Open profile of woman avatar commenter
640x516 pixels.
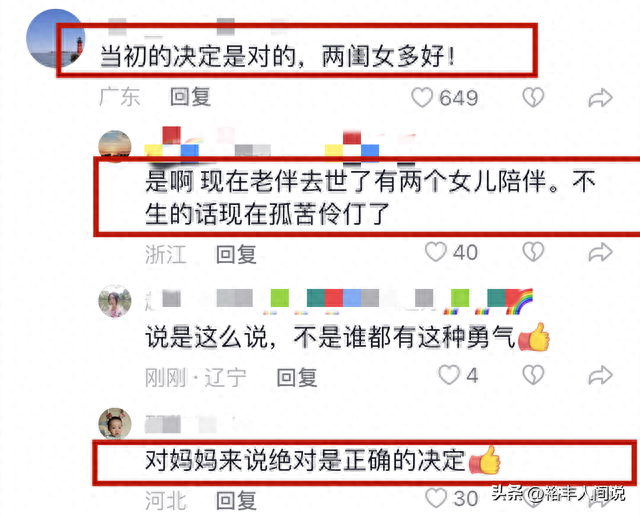coord(115,301)
